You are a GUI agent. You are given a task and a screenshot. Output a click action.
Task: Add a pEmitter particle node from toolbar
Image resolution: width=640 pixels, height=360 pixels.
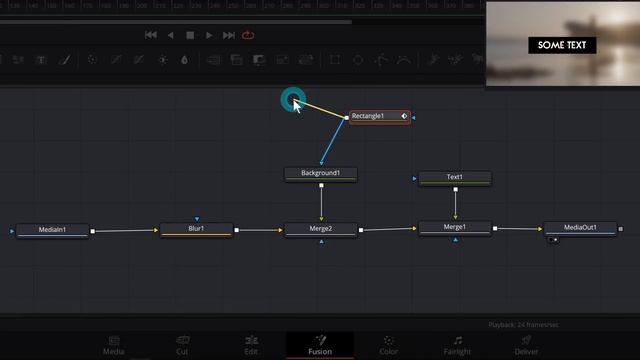click(x=433, y=60)
